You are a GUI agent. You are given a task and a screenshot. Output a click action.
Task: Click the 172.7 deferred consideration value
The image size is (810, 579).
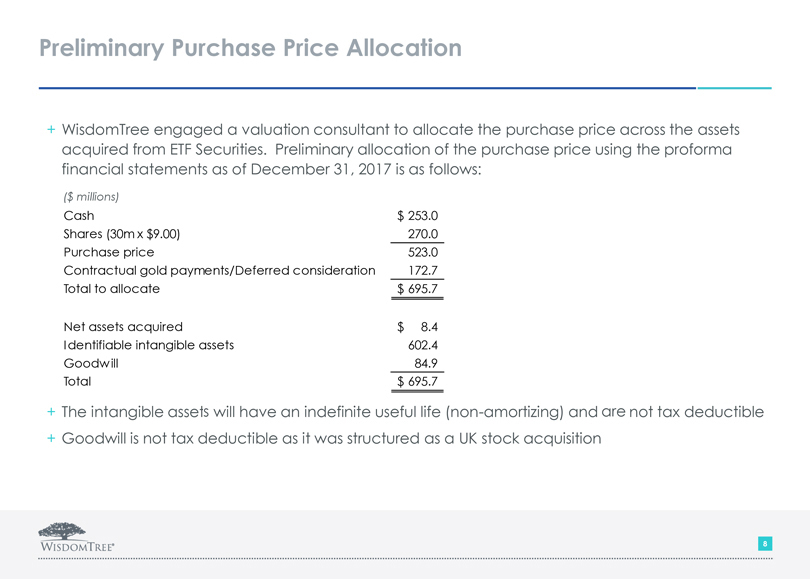coord(423,271)
